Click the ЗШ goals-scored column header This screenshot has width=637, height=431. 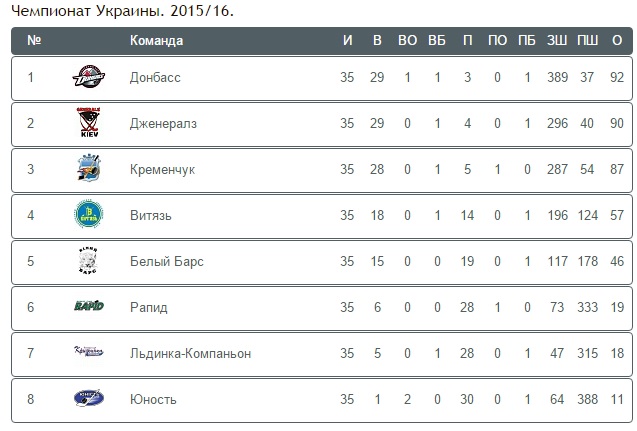[x=558, y=41]
